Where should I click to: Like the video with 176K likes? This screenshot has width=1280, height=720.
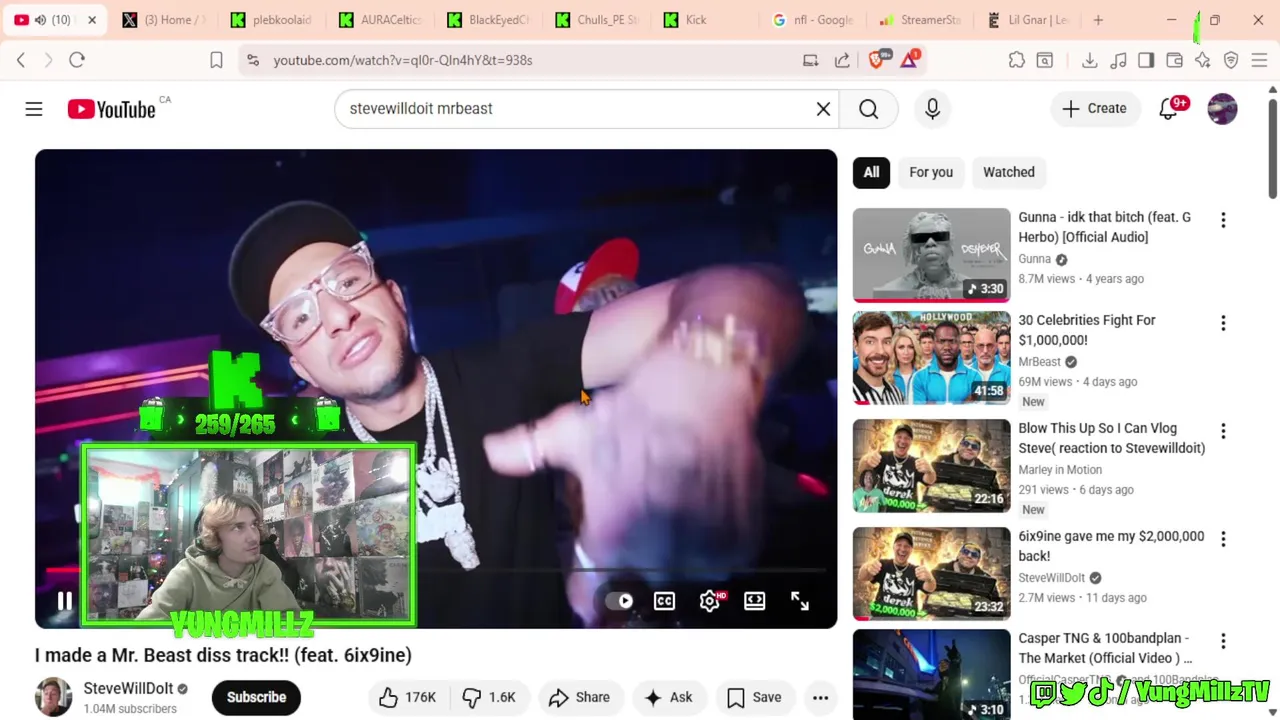[x=408, y=697]
